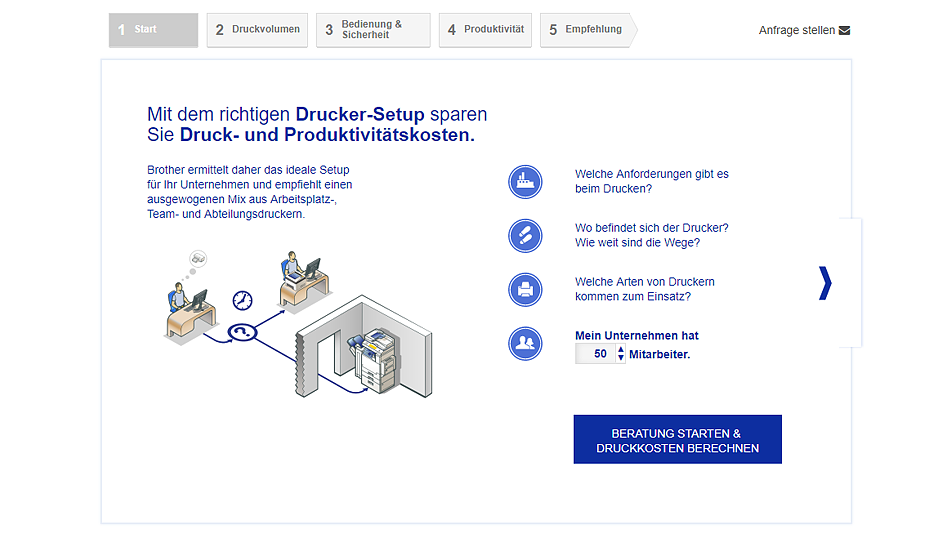Click the Mitarbeiter number field showing 50
Viewport: 950px width, 534px height.
pyautogui.click(x=599, y=354)
